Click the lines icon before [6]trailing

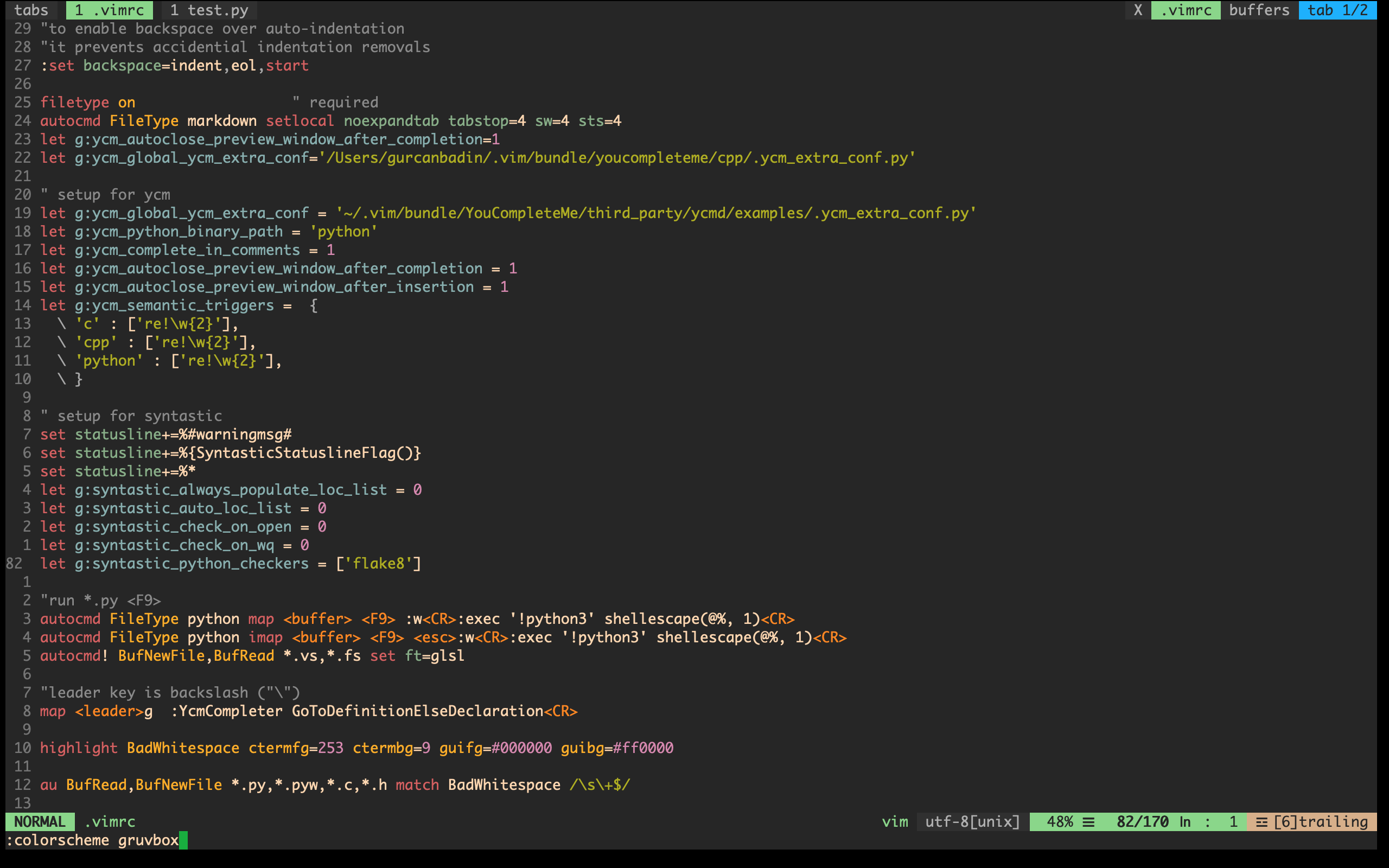point(1261,822)
